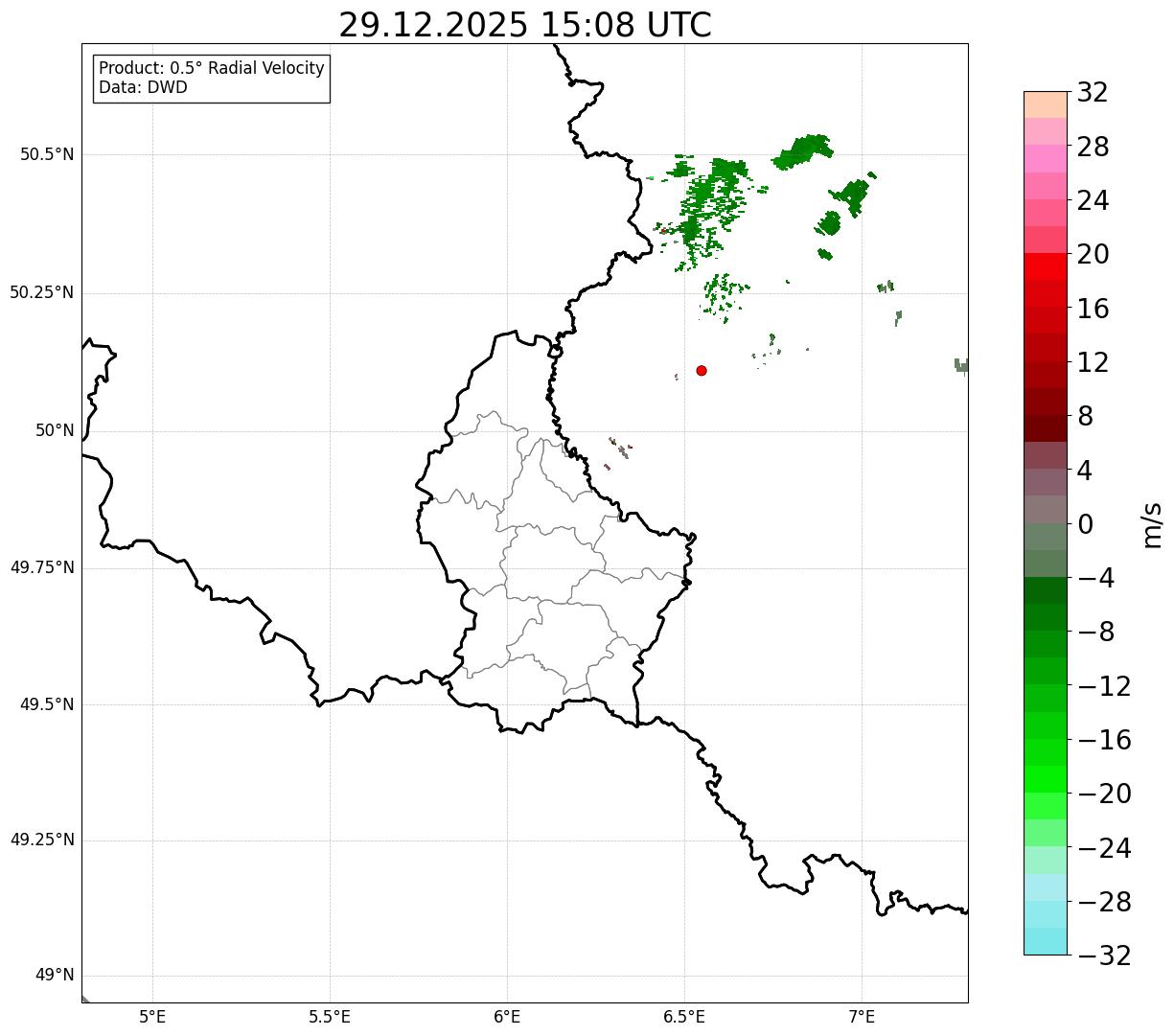The image size is (1174, 1036).
Task: Click the "6°E" longitude label
Action: pyautogui.click(x=507, y=1017)
